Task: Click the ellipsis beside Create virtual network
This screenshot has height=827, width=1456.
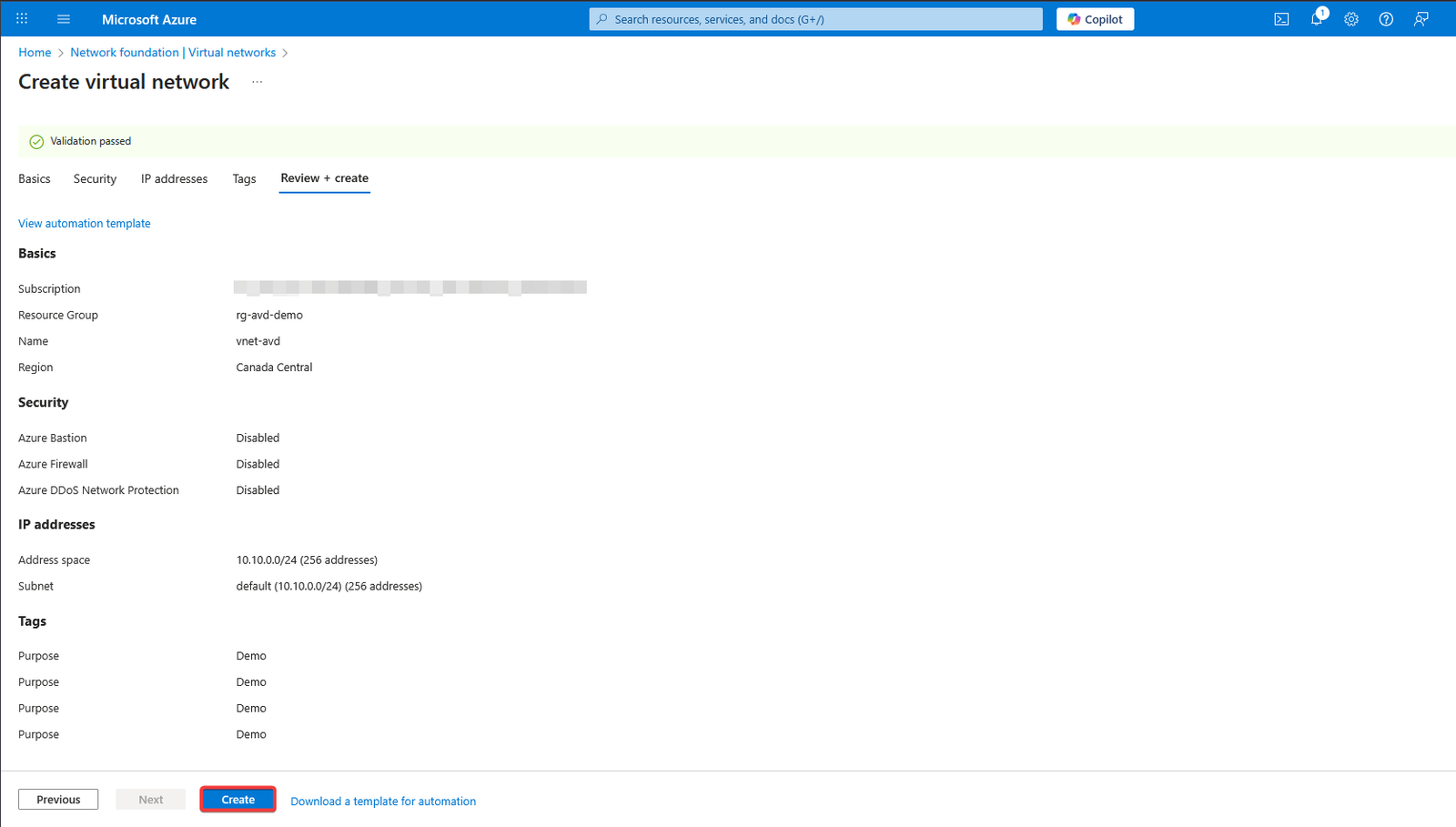Action: click(x=258, y=82)
